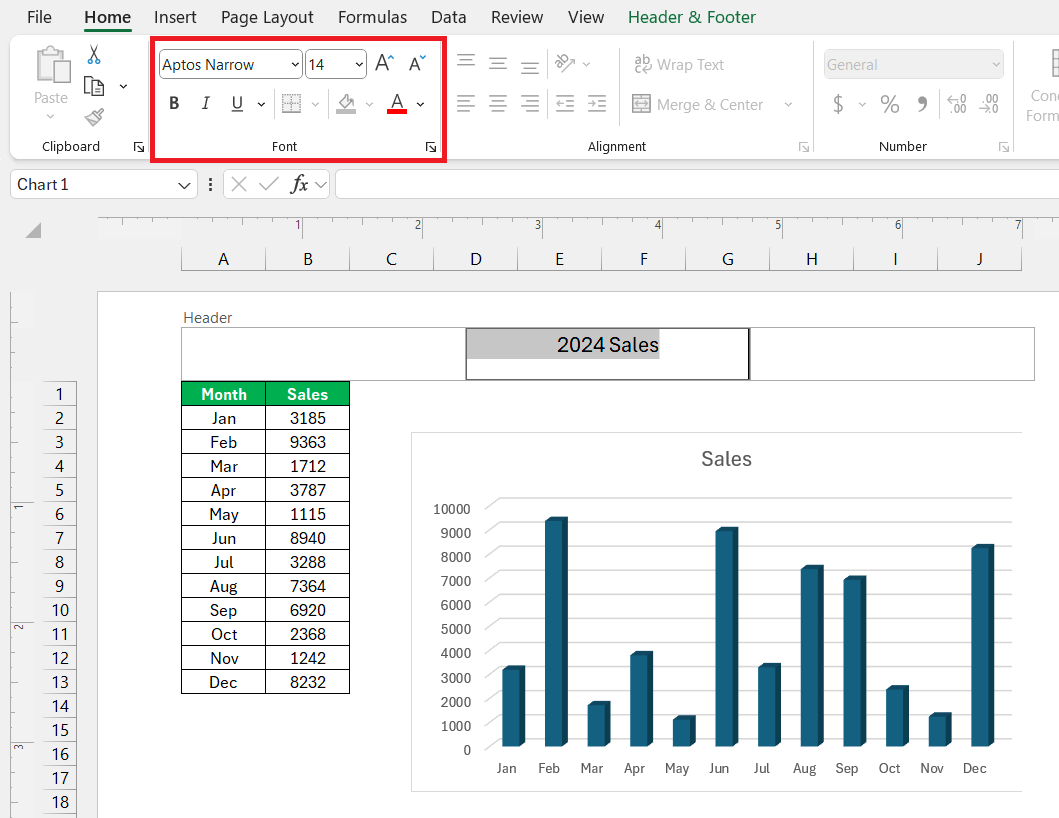
Task: Apply the red Font Color
Action: [x=397, y=103]
